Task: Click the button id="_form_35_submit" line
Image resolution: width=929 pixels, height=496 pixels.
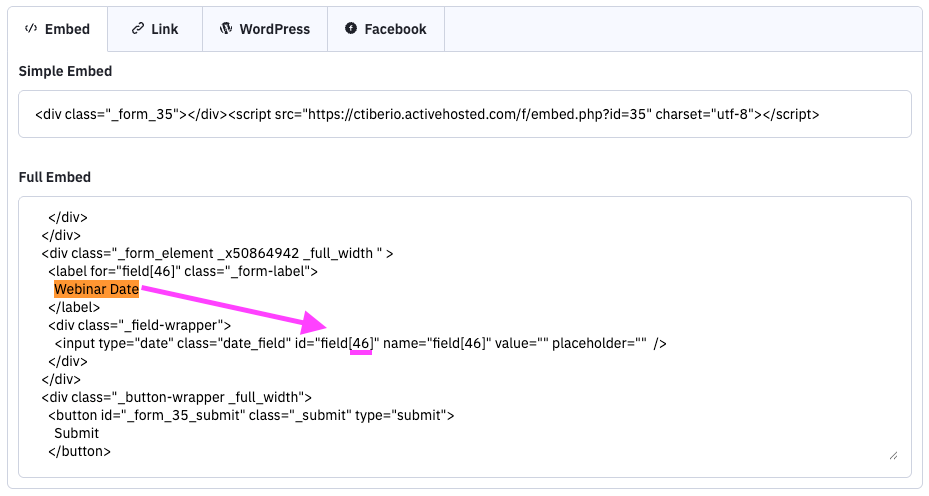Action: 251,415
